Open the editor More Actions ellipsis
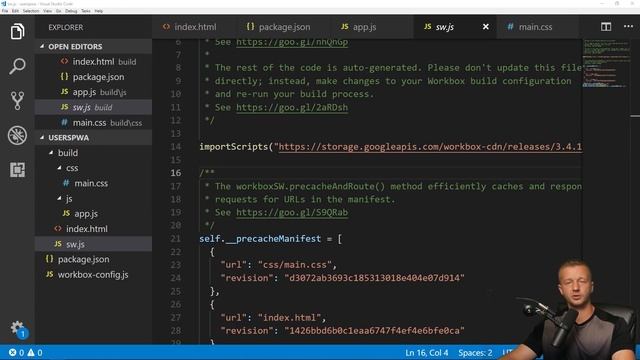The height and width of the screenshot is (360, 640). [x=628, y=27]
